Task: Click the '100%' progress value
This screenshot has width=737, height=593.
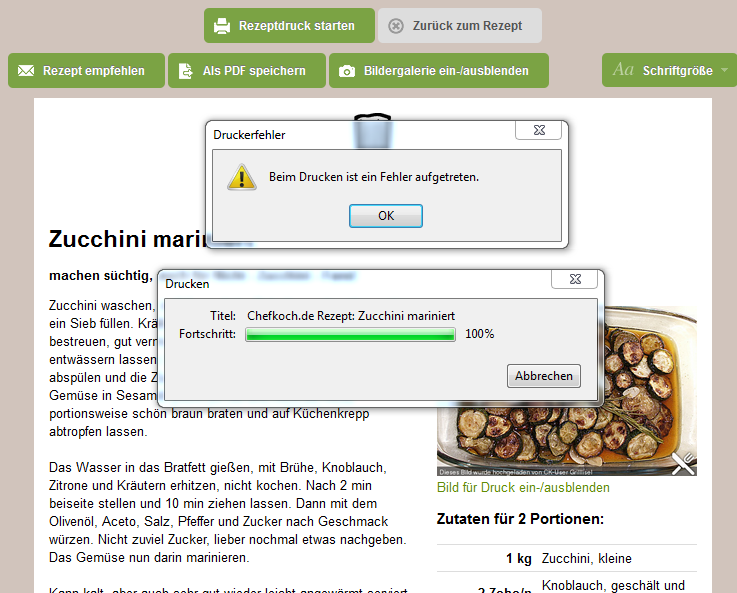Action: (479, 334)
